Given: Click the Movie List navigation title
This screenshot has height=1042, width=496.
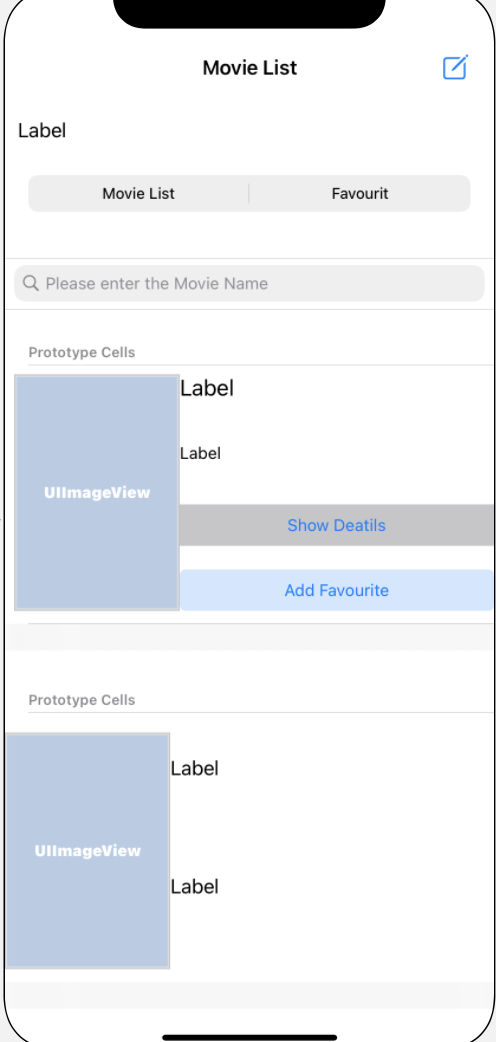Looking at the screenshot, I should tap(250, 68).
